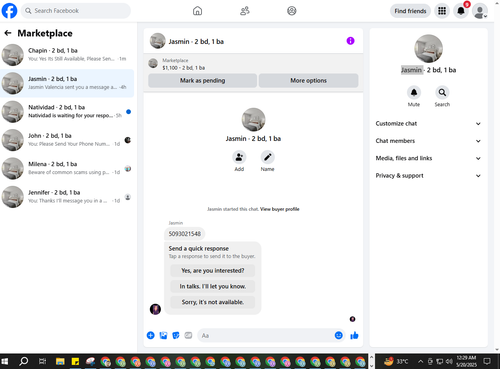This screenshot has height=369, width=500.
Task: Click the More options button
Action: click(x=308, y=80)
